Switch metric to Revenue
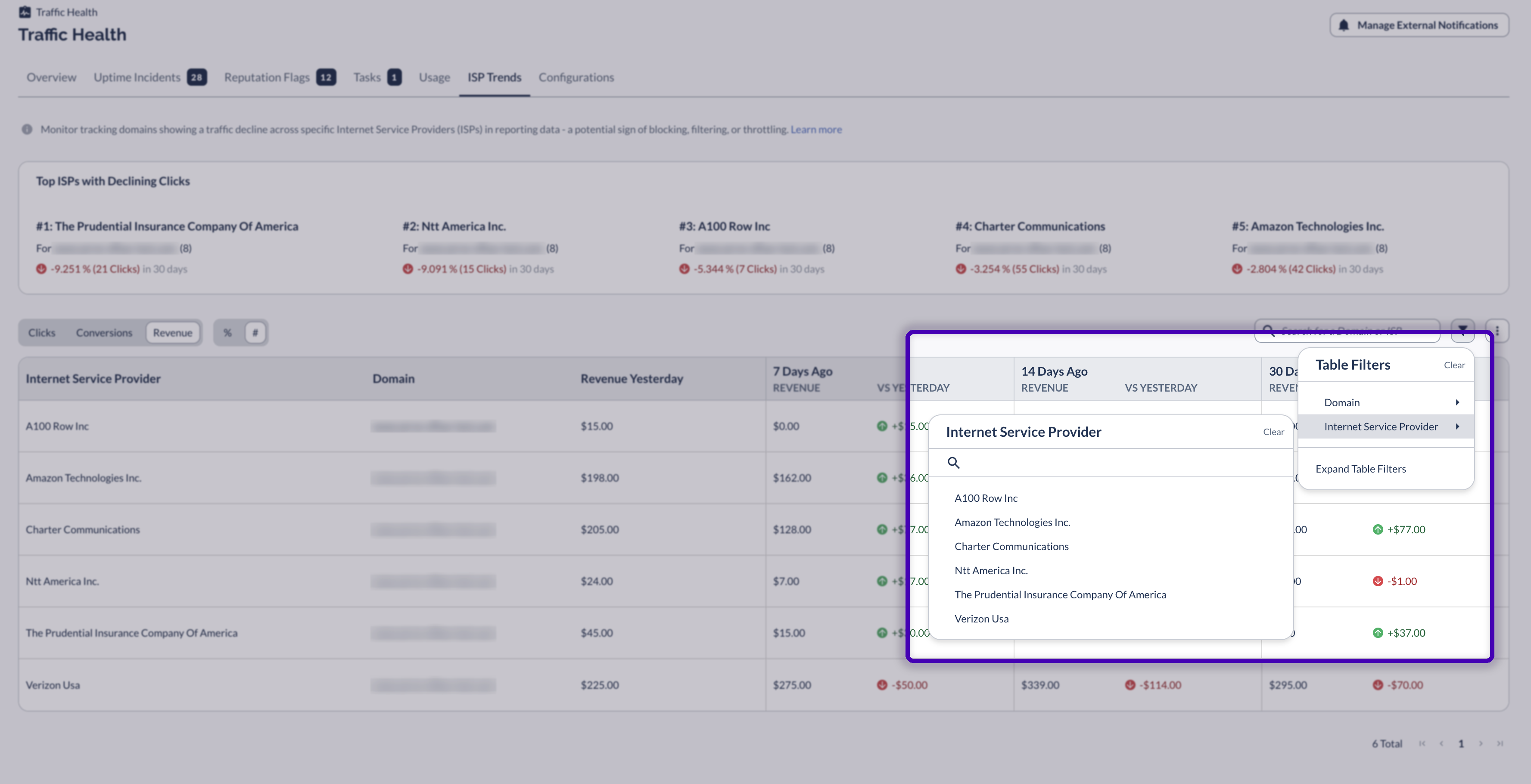1531x784 pixels. [172, 332]
